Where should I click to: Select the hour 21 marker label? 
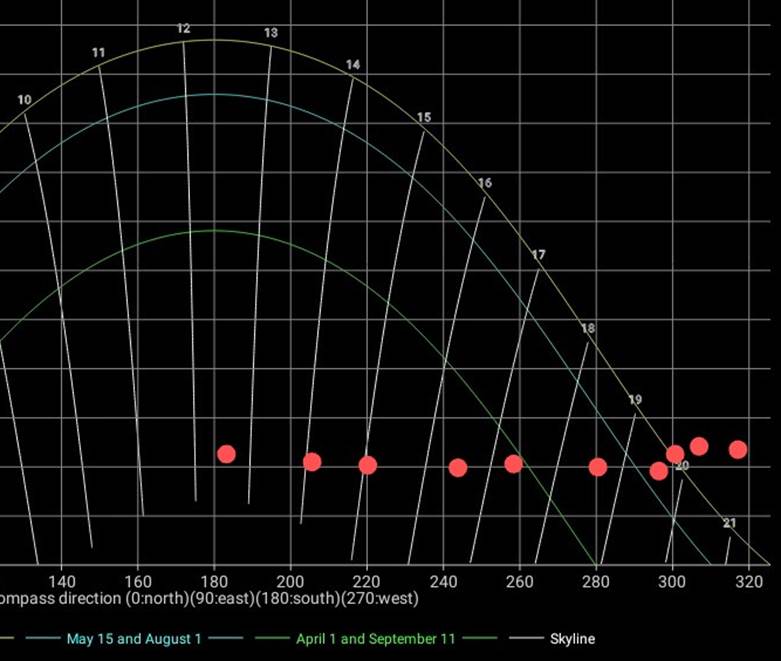pyautogui.click(x=729, y=524)
